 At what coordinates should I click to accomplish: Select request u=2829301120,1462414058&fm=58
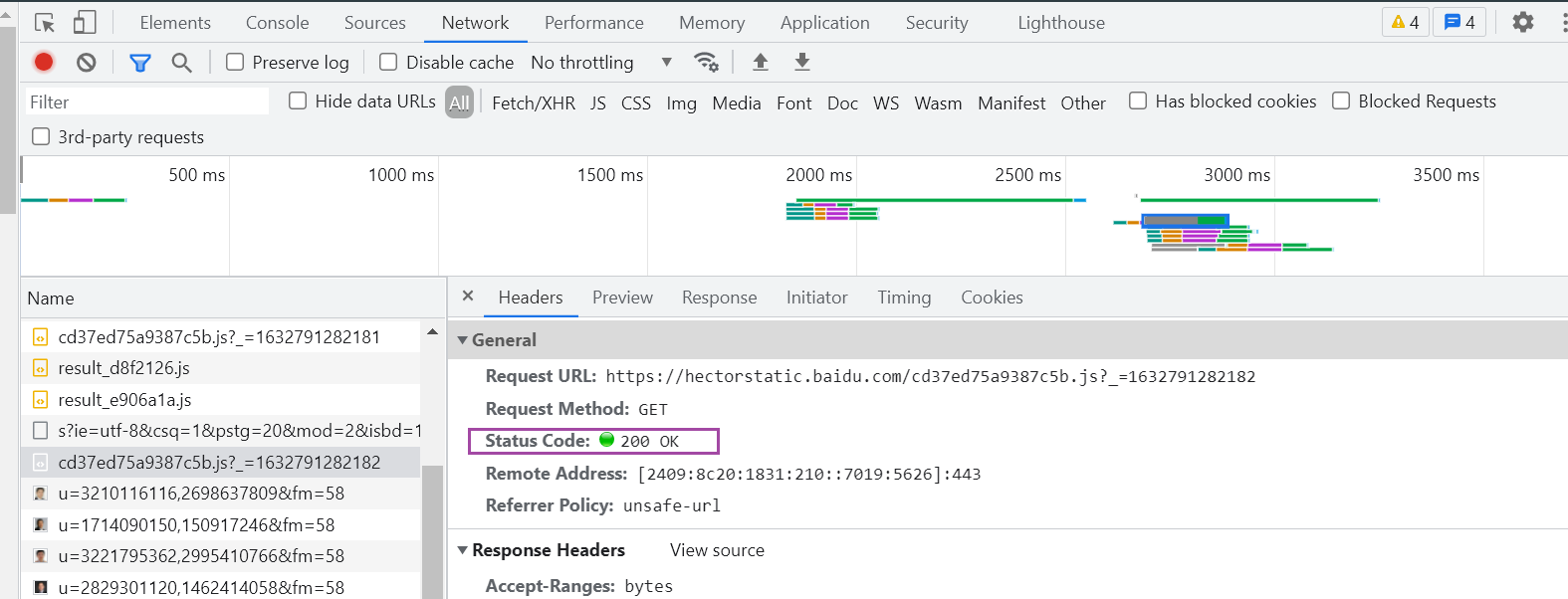pyautogui.click(x=221, y=587)
